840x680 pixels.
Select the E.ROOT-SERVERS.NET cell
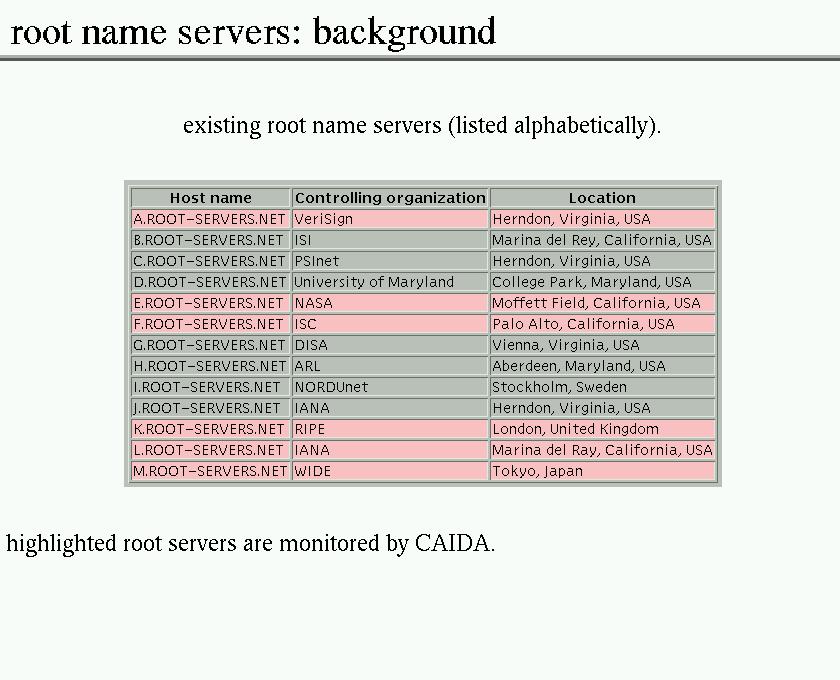coord(211,303)
